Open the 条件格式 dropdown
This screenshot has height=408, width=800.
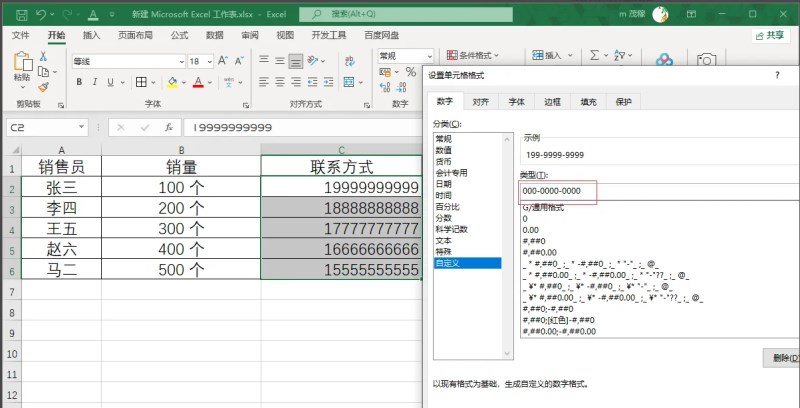[473, 55]
